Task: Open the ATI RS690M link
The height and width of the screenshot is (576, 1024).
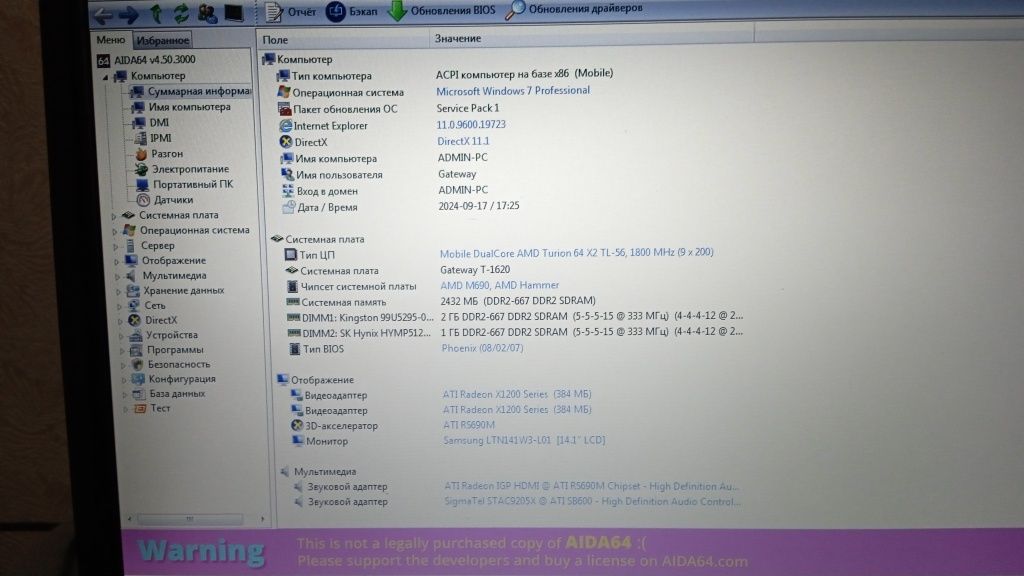Action: (x=469, y=425)
